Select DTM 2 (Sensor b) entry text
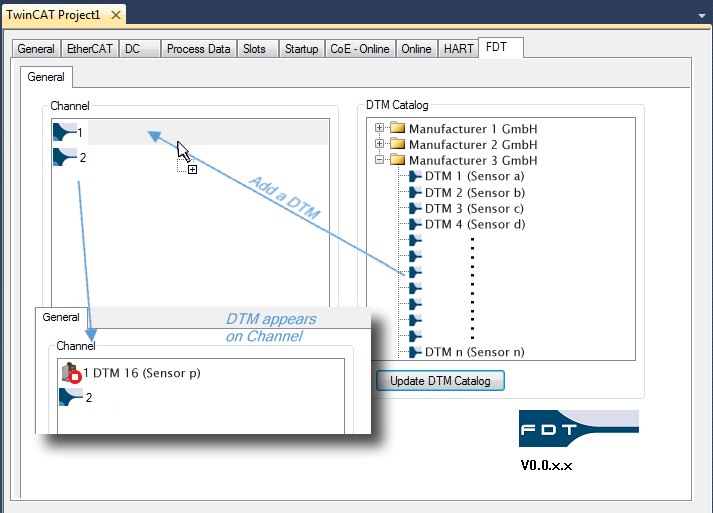 click(x=475, y=193)
